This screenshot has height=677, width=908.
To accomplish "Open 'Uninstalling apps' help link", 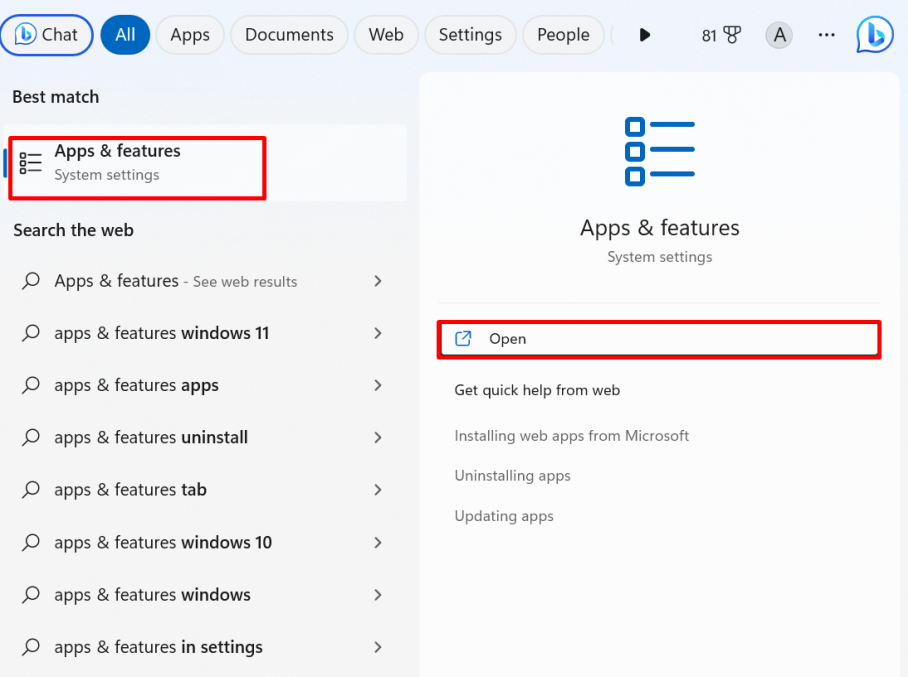I will pyautogui.click(x=512, y=476).
